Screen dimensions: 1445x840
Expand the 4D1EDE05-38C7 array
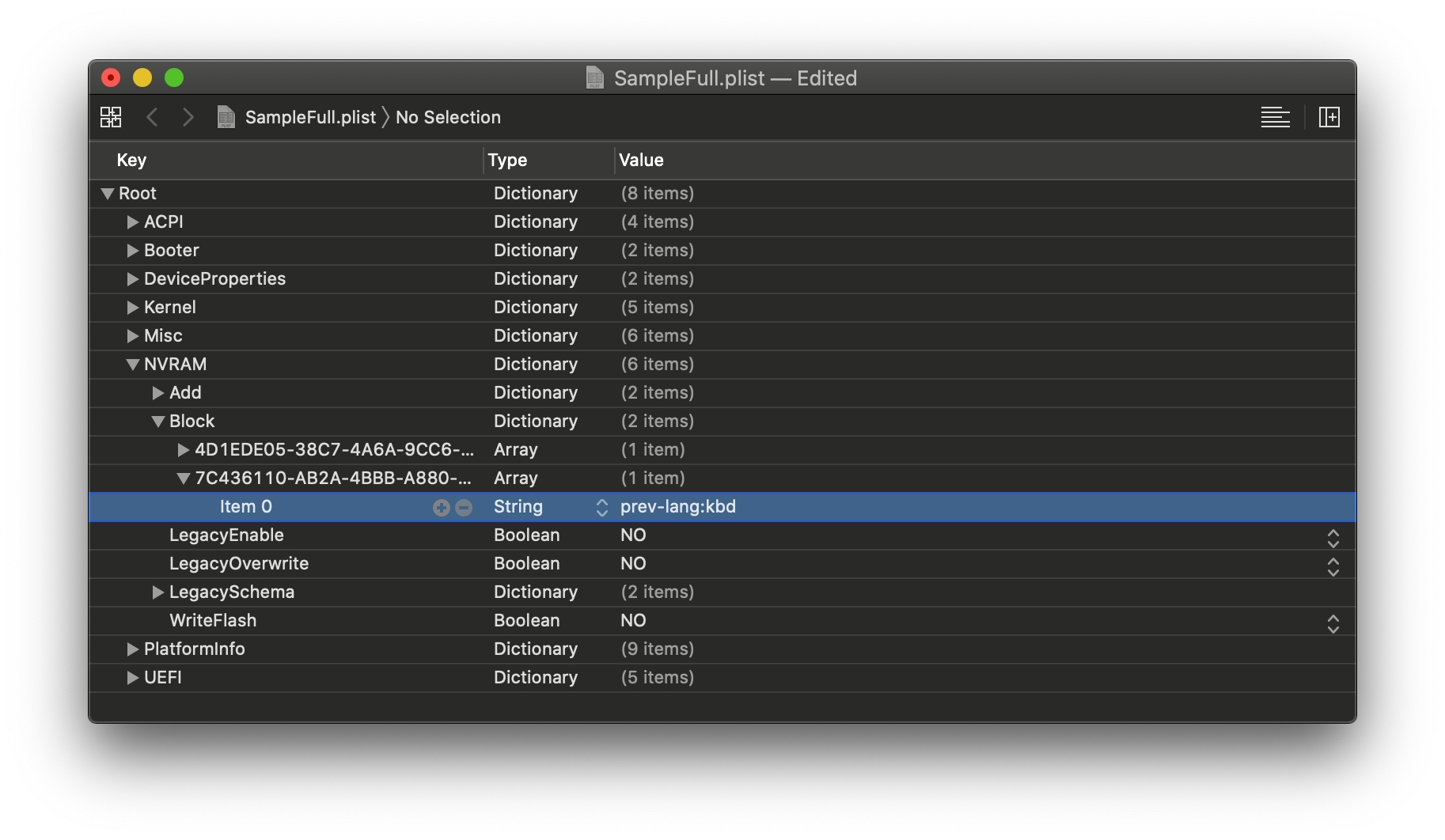[x=184, y=450]
